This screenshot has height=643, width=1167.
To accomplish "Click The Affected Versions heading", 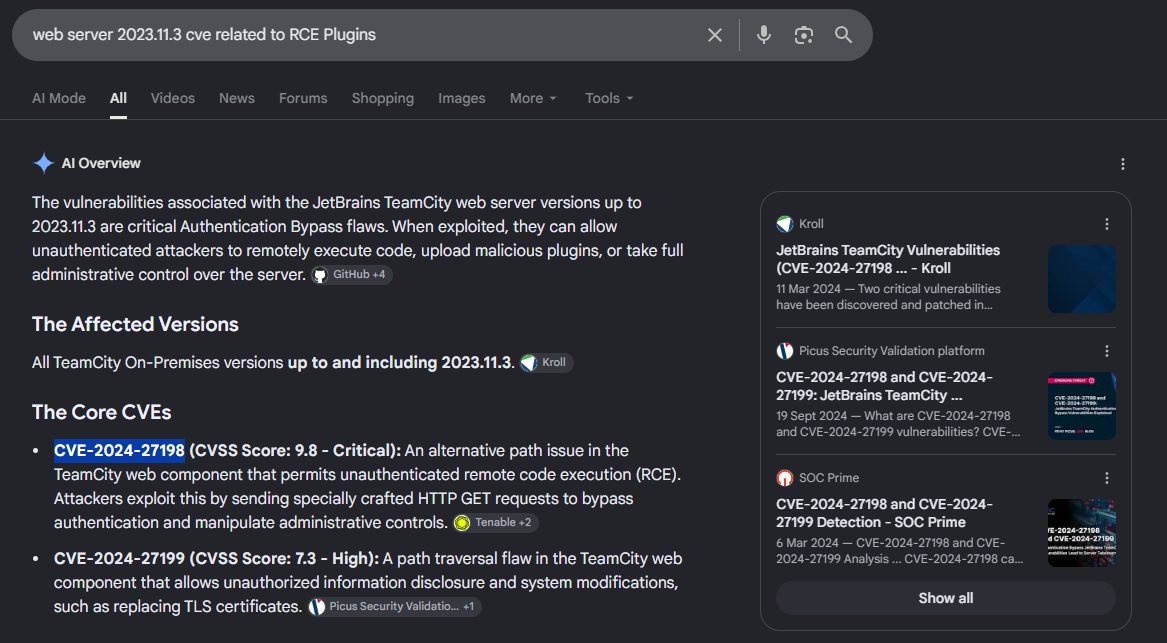I will click(x=135, y=324).
